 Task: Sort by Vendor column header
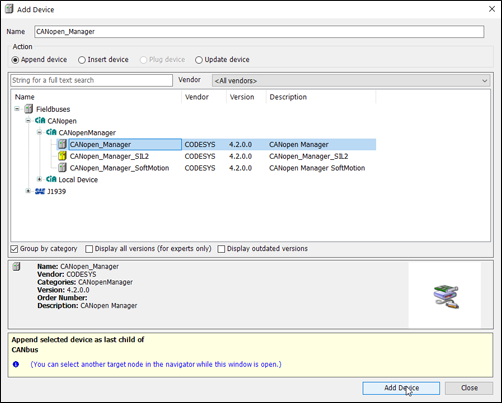point(204,97)
